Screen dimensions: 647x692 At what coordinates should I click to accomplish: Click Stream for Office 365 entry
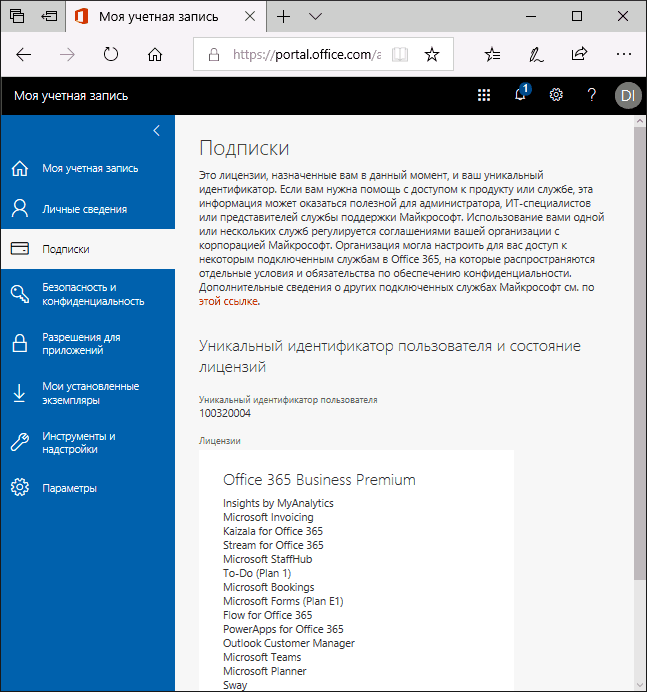point(273,545)
